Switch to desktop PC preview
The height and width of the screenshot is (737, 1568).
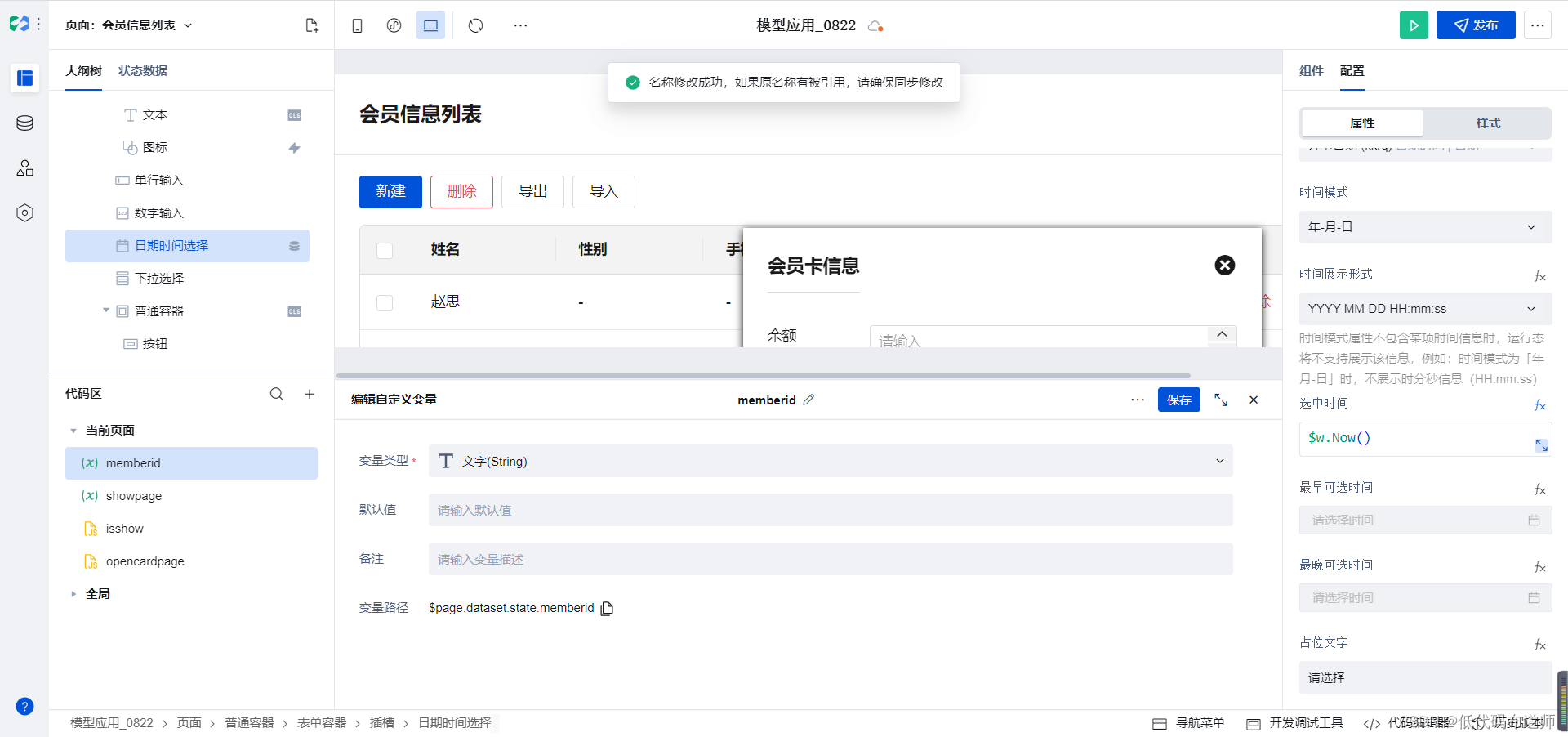tap(431, 25)
